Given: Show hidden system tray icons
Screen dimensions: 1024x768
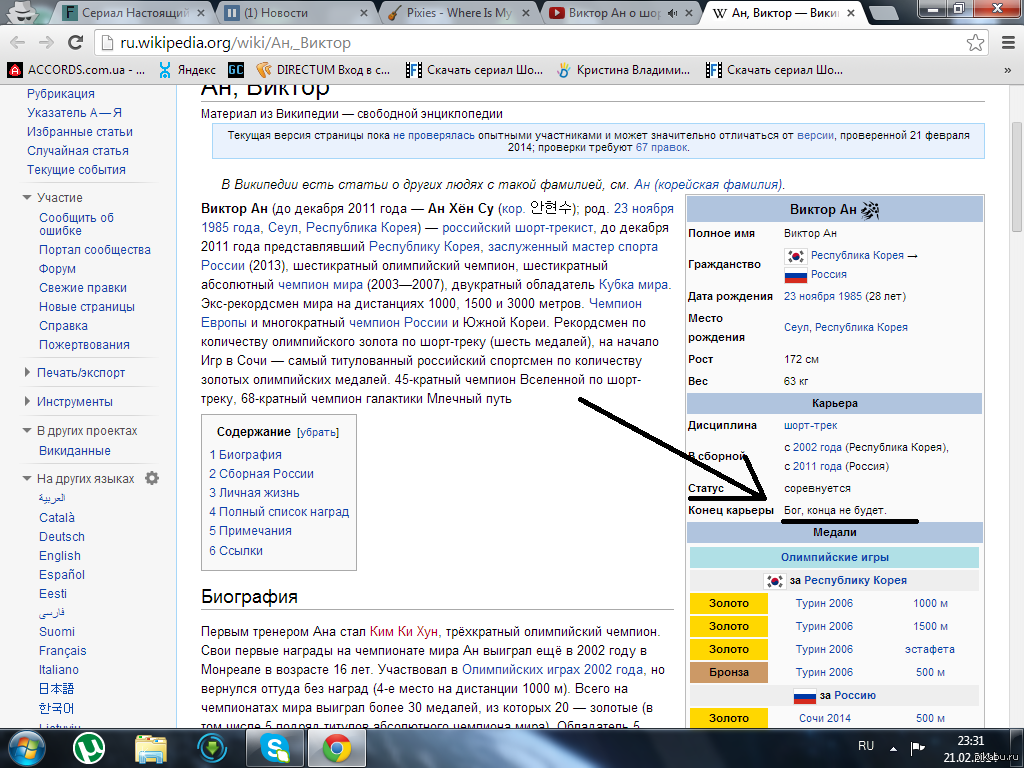Looking at the screenshot, I should pyautogui.click(x=893, y=748).
